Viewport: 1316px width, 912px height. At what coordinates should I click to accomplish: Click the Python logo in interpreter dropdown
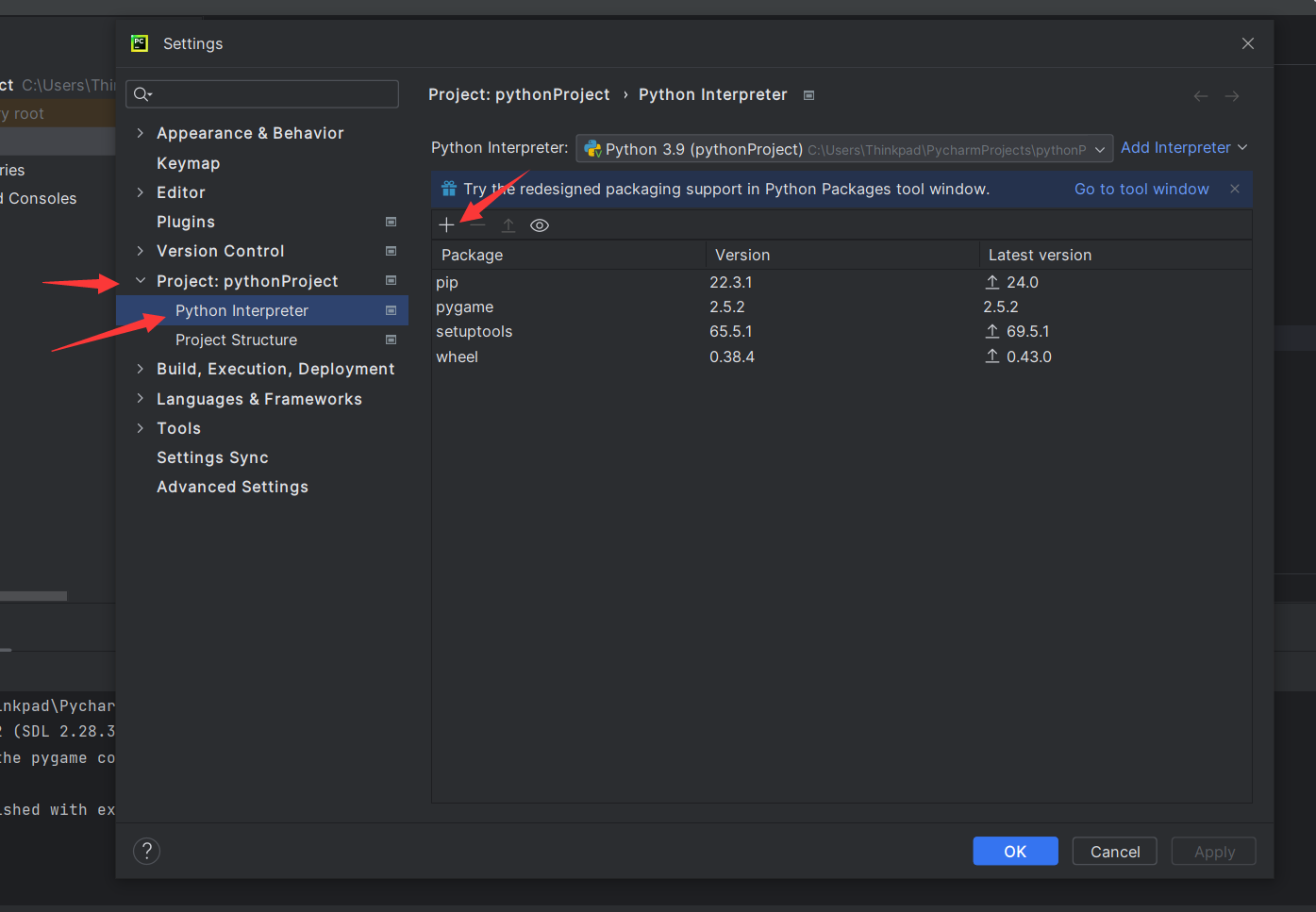(x=592, y=149)
